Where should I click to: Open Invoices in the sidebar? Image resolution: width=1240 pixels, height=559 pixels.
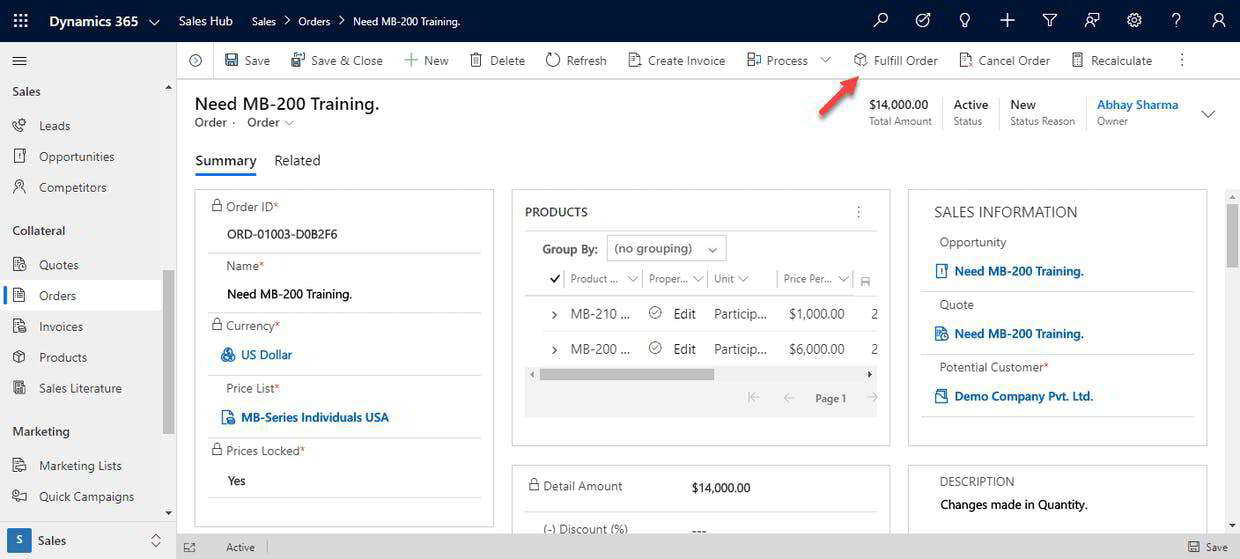47,327
